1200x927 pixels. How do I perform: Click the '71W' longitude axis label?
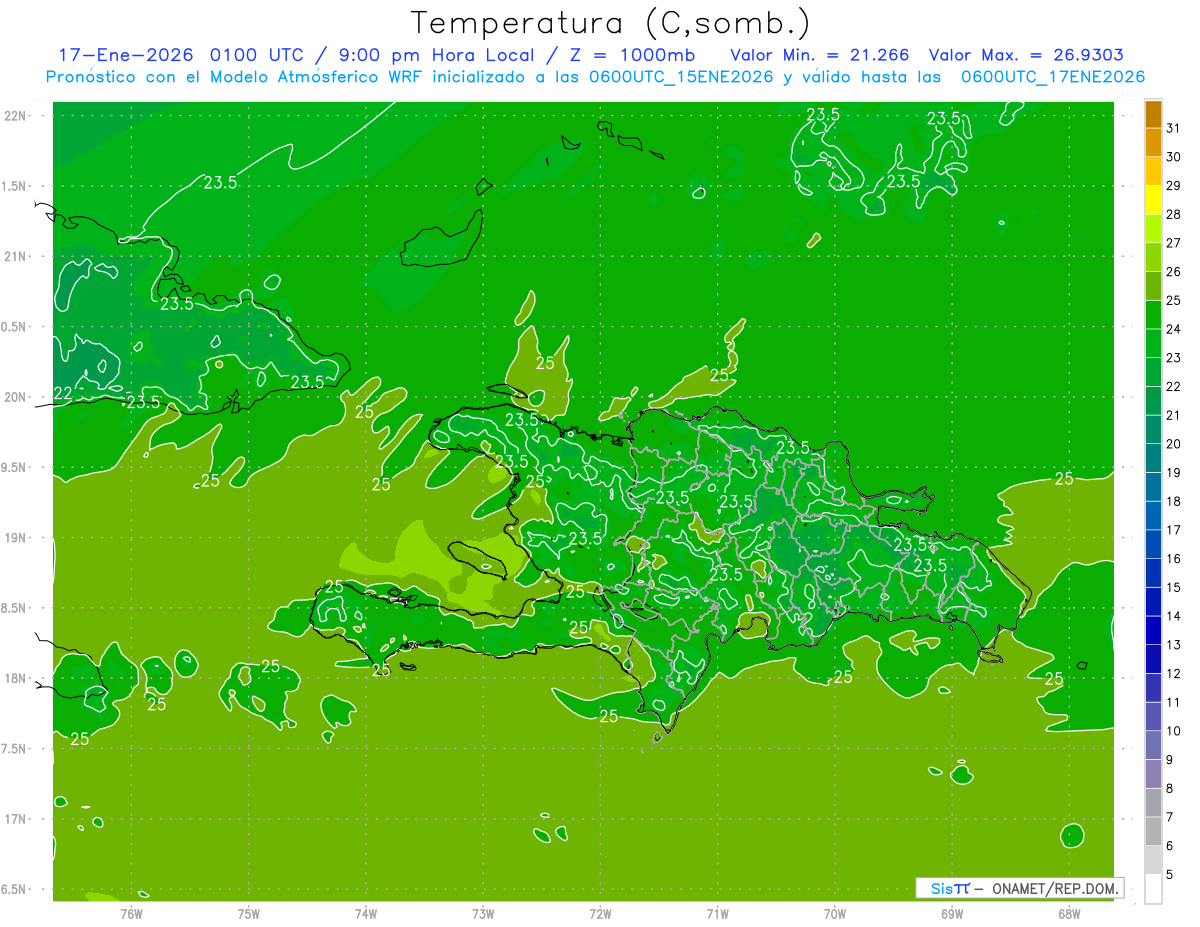[717, 913]
